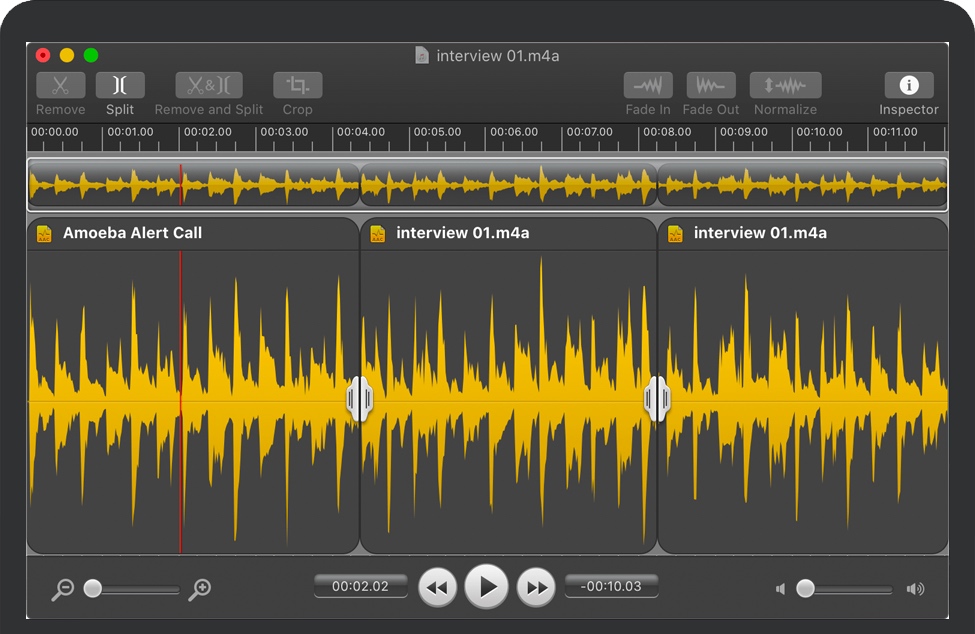
Task: Click the Remove scissors tool
Action: [x=61, y=86]
